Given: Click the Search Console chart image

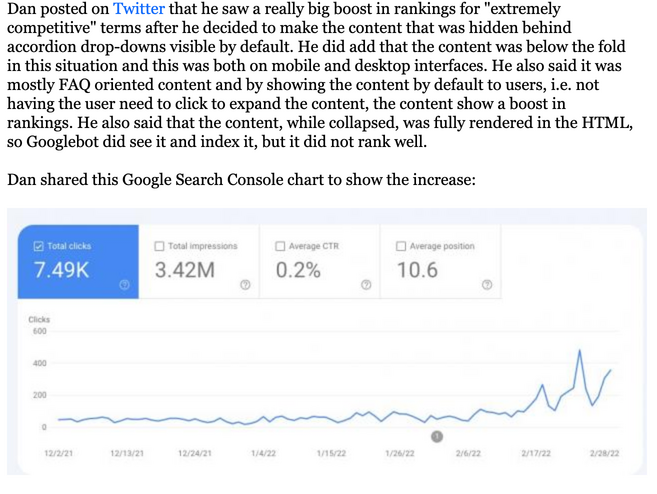Looking at the screenshot, I should (327, 341).
